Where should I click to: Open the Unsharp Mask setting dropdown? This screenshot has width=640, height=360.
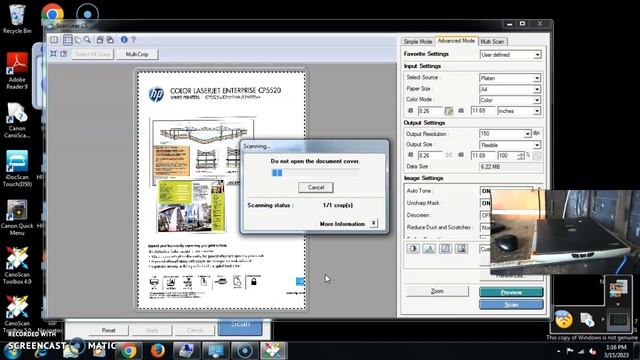click(x=485, y=203)
